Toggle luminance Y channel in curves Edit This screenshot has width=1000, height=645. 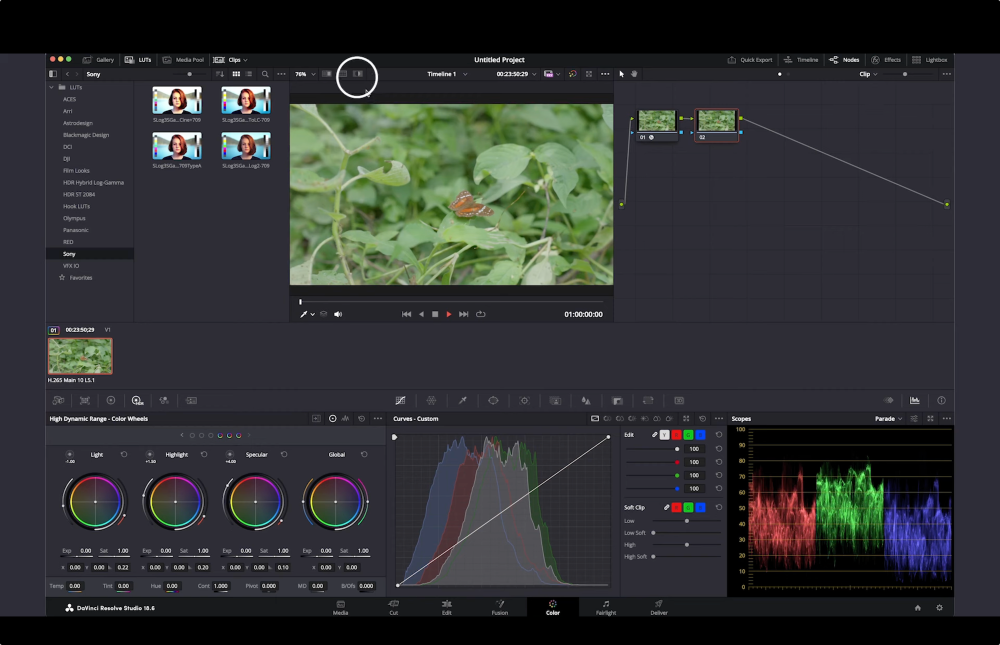click(x=665, y=434)
